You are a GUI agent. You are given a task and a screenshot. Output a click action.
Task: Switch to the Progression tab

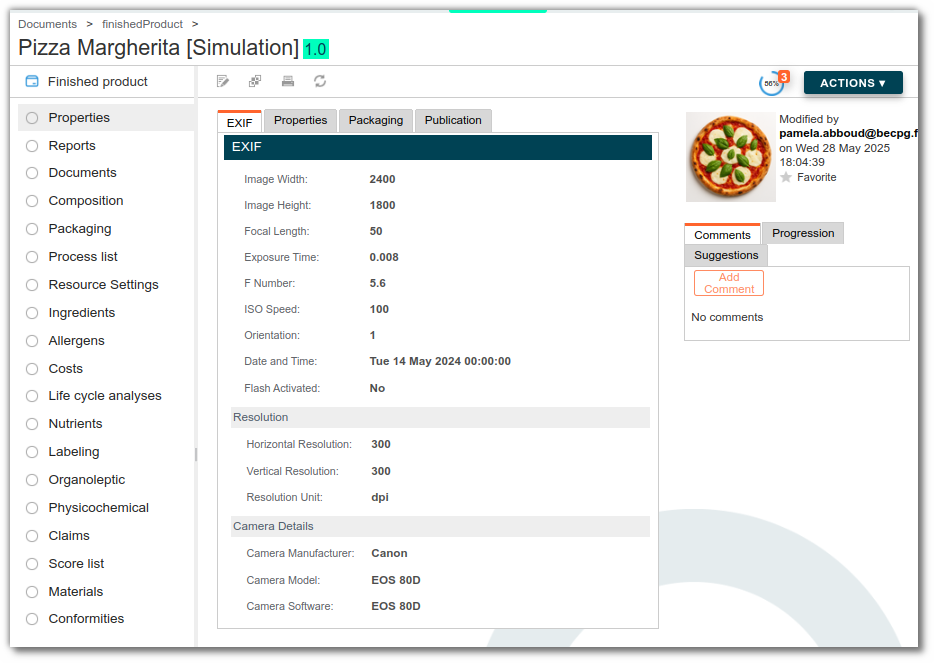[x=803, y=234]
